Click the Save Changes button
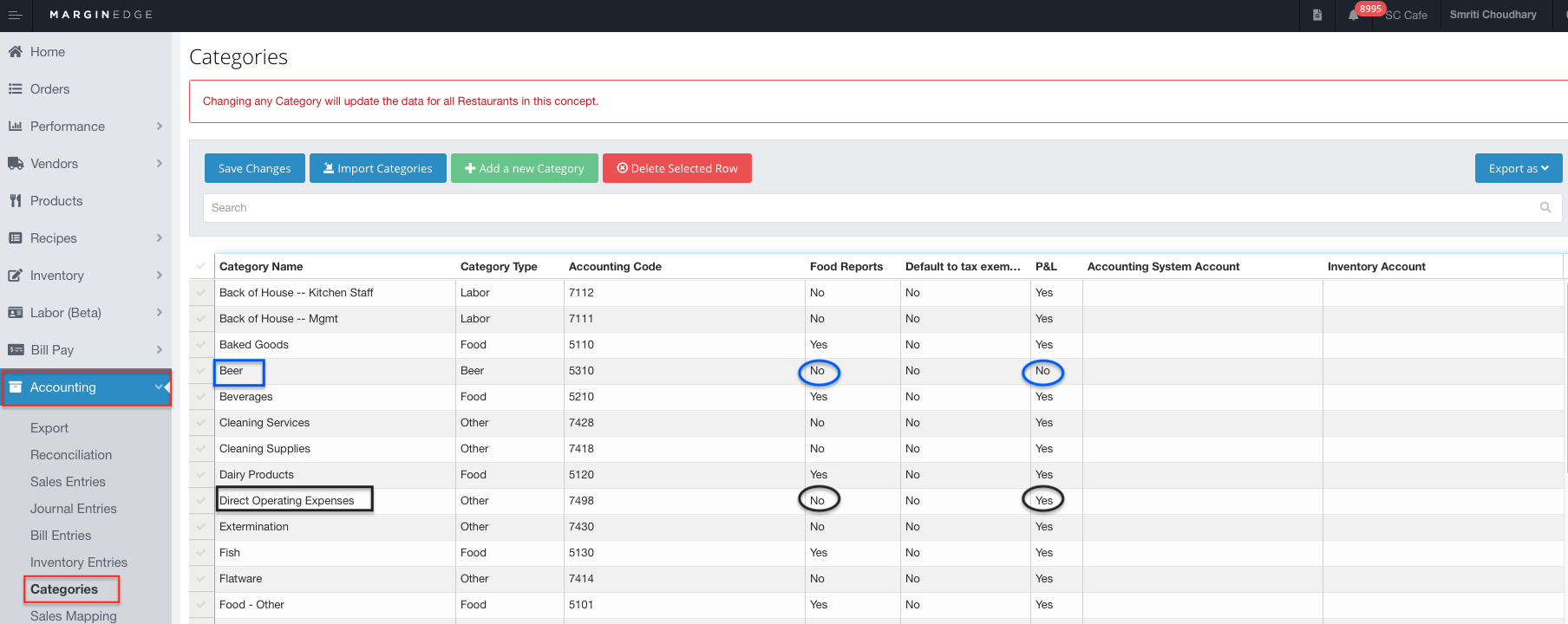Screen dimensions: 1568x624 coord(254,168)
